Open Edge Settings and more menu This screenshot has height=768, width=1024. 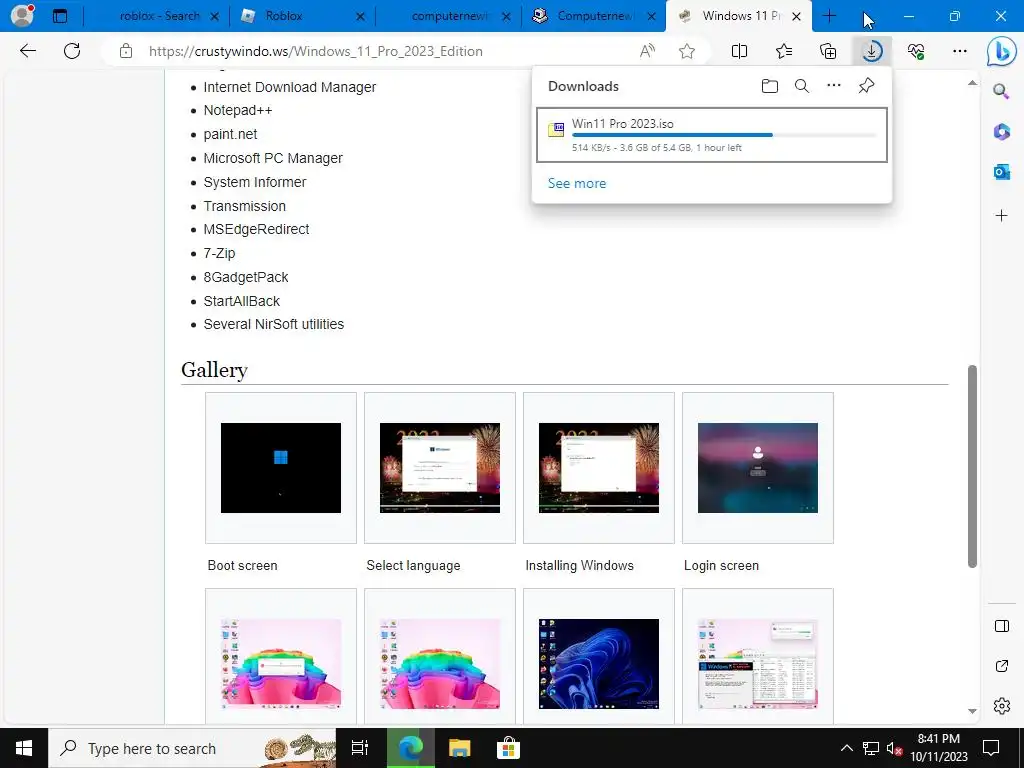(959, 51)
